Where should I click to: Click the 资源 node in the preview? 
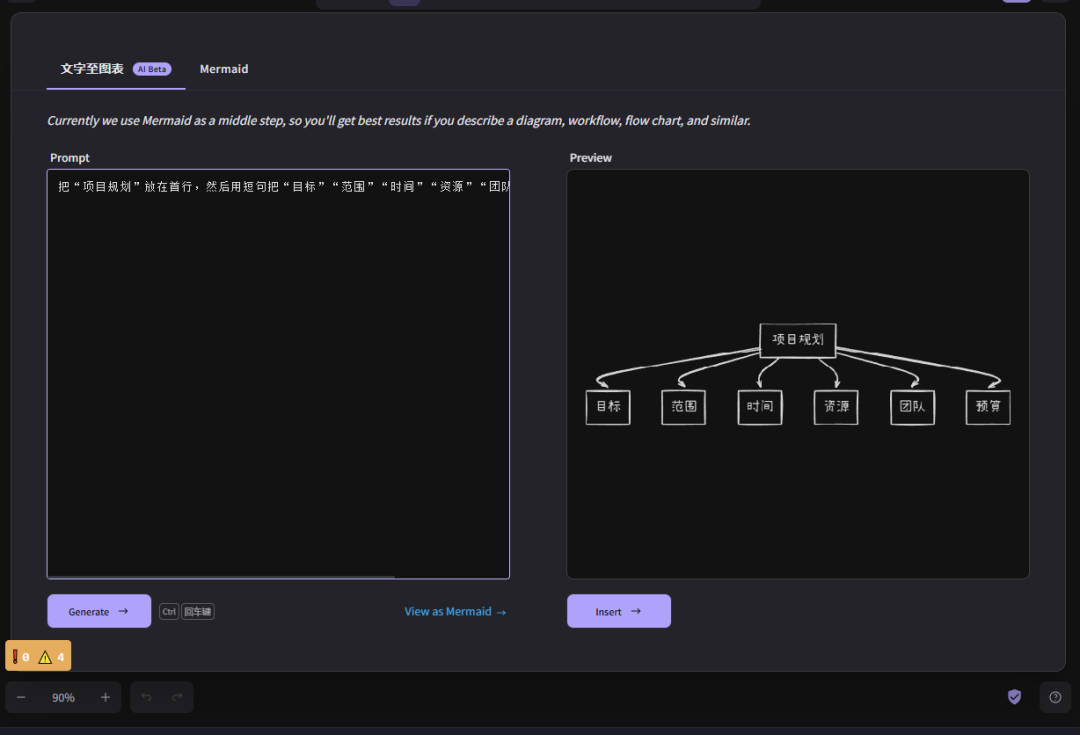click(x=836, y=407)
